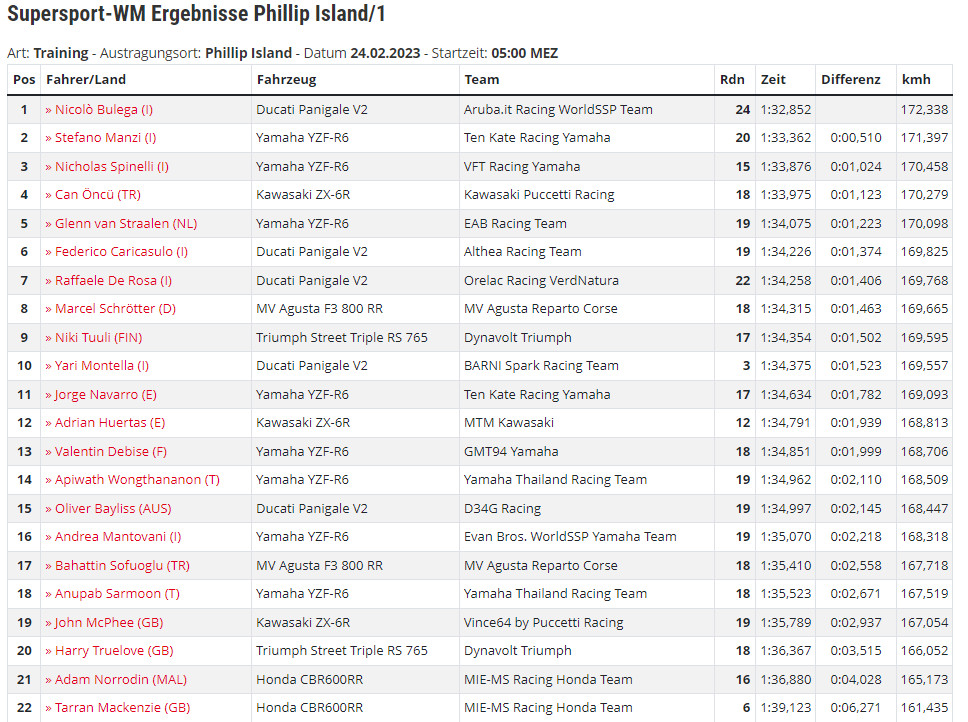
Task: Open Jorge Navarro rider link
Action: [105, 395]
